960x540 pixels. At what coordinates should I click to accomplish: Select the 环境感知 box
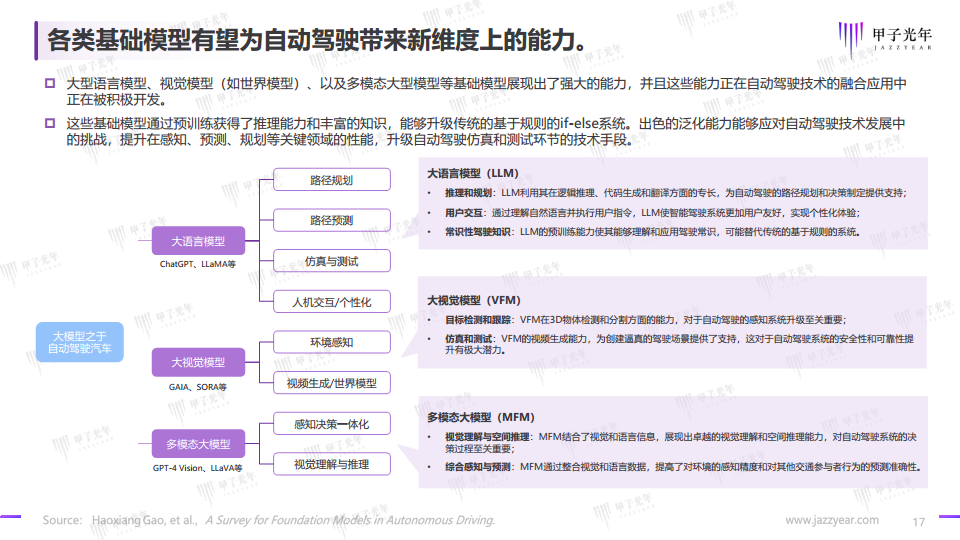click(331, 342)
